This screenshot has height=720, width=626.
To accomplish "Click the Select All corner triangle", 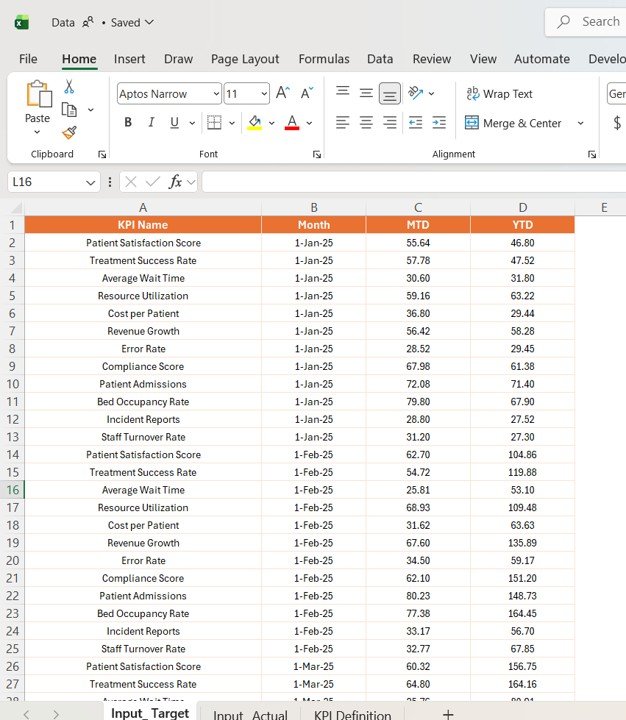I will pyautogui.click(x=17, y=208).
